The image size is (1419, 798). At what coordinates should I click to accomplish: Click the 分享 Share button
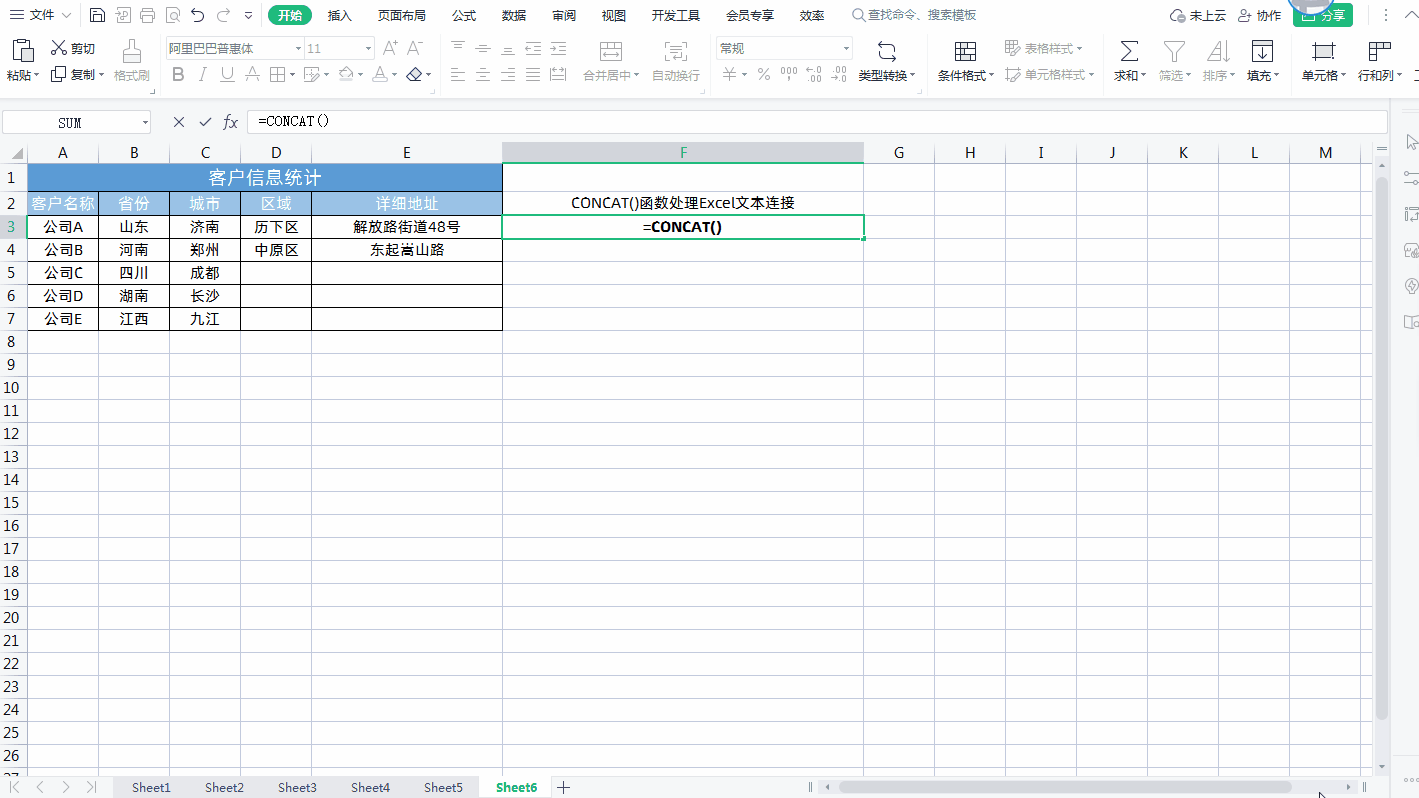click(1322, 15)
